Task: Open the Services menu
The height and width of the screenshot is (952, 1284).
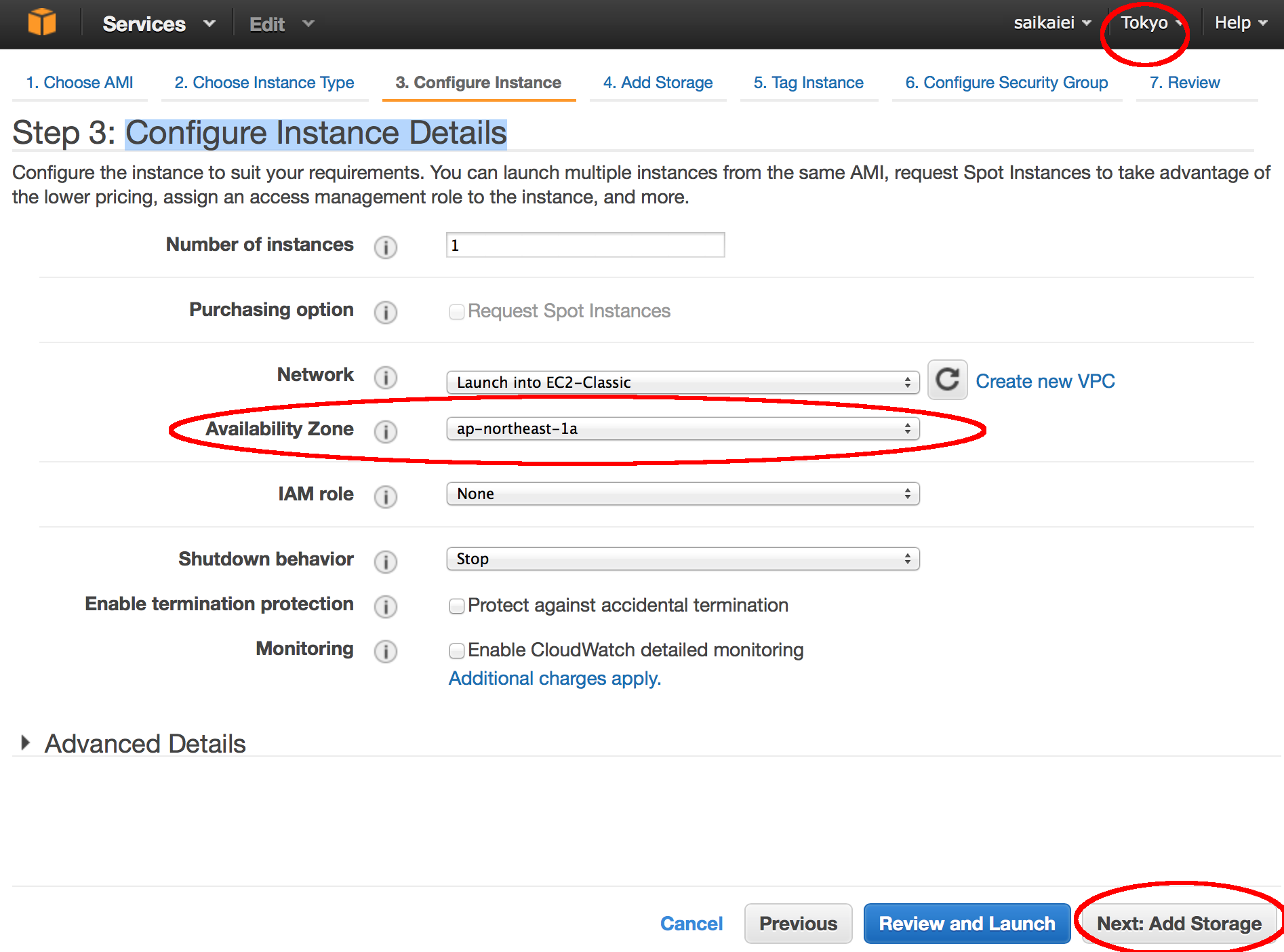Action: point(159,24)
